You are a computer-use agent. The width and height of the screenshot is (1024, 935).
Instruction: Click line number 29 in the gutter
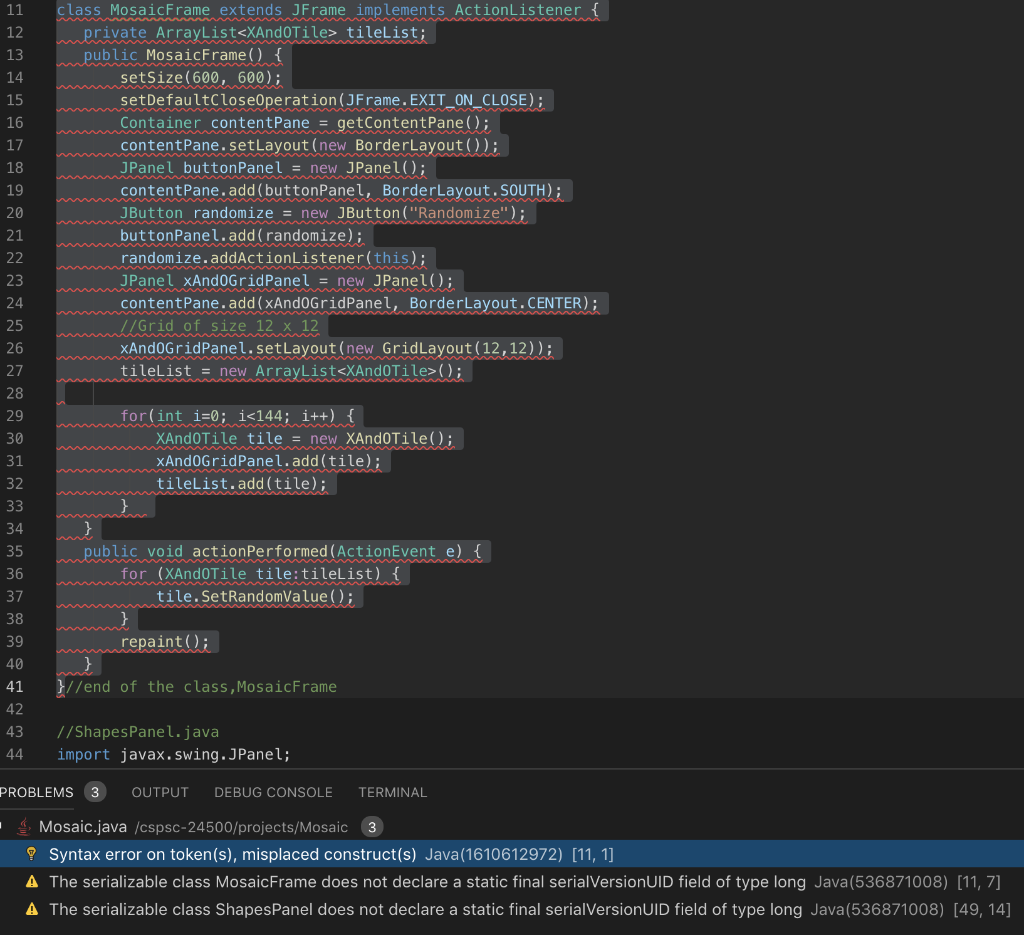16,415
